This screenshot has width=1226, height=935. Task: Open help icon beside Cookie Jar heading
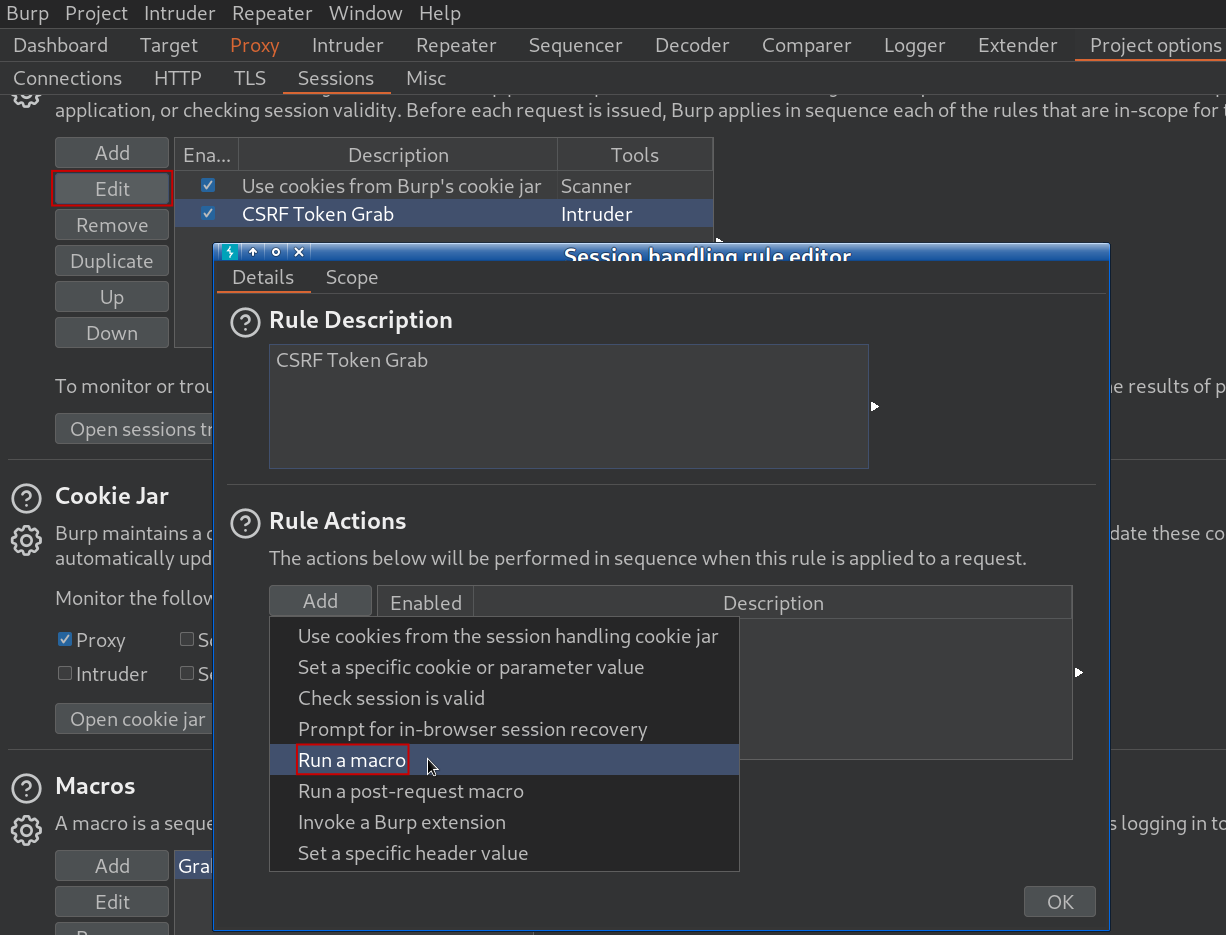coord(26,497)
